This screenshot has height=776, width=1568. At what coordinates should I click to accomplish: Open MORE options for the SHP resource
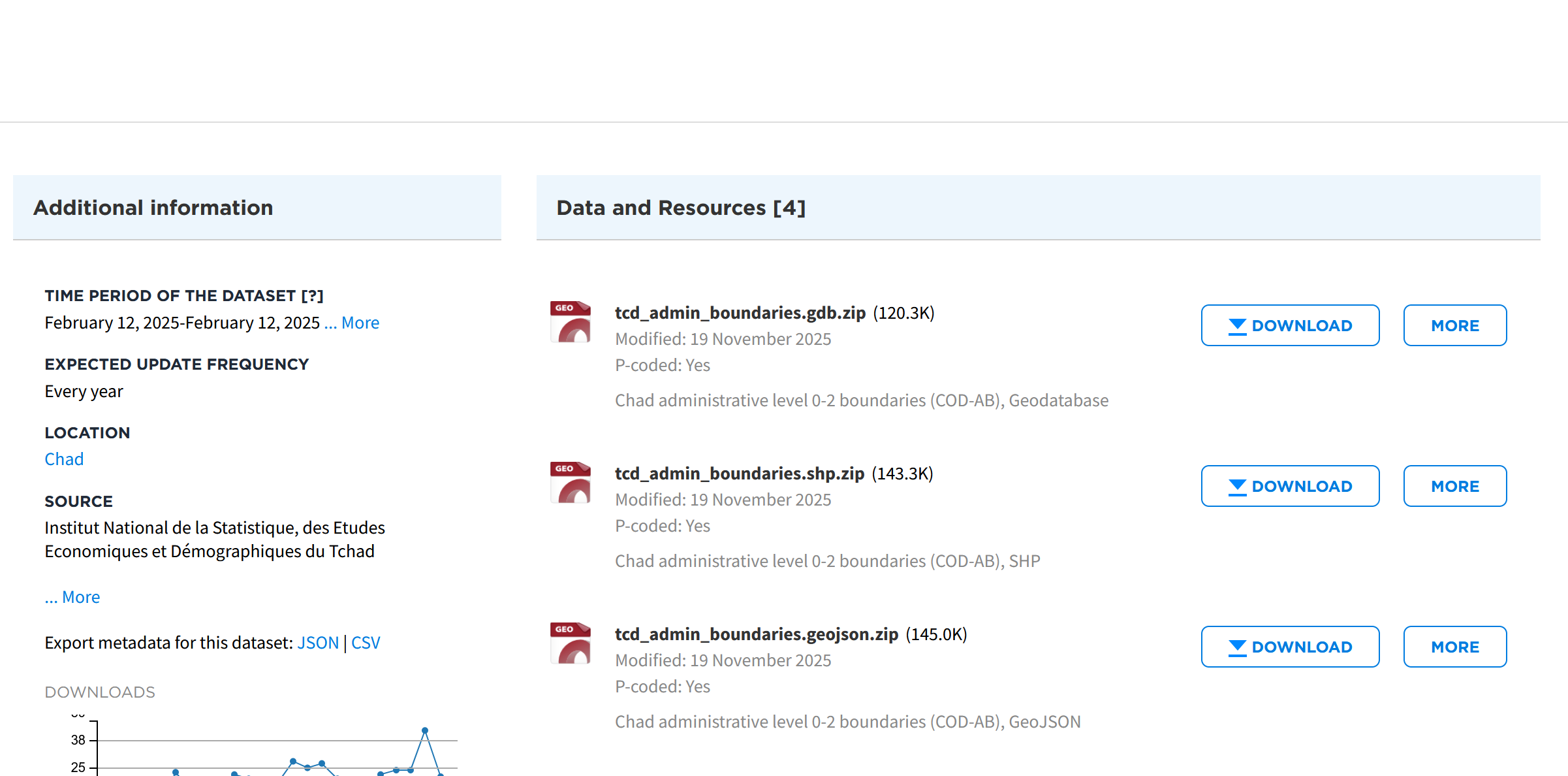[1454, 485]
